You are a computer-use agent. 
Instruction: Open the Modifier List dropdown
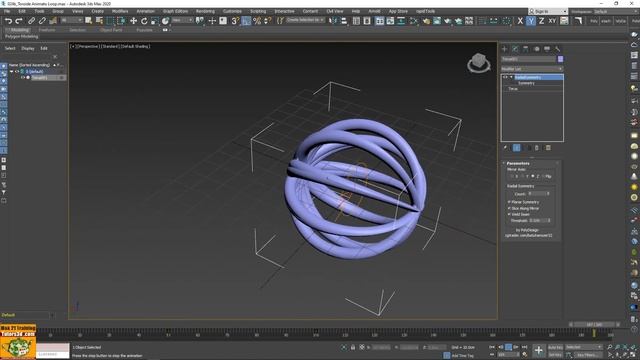532,69
